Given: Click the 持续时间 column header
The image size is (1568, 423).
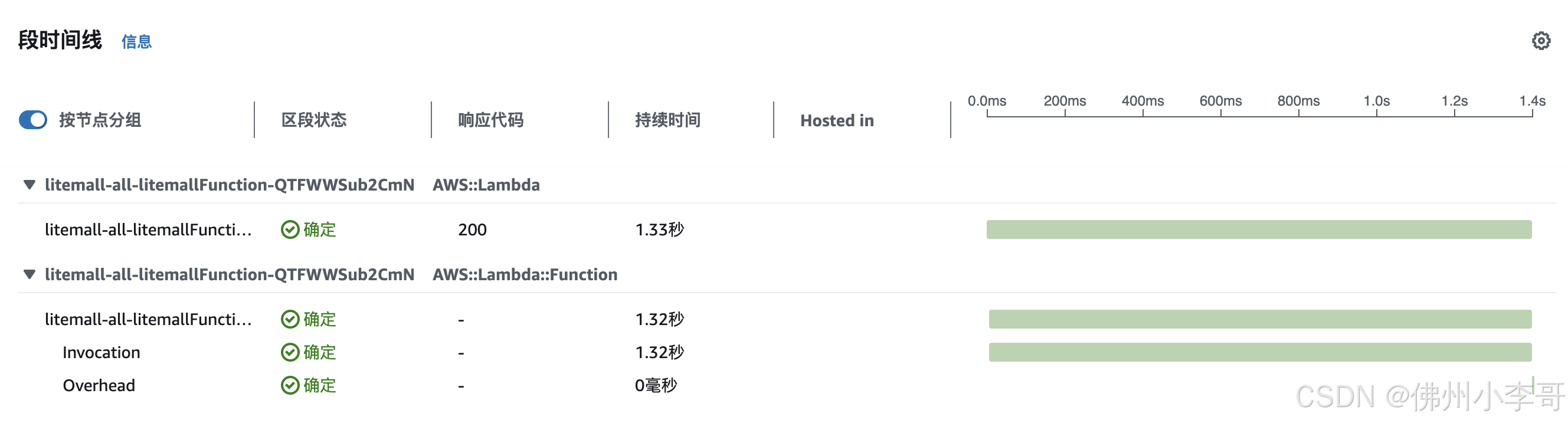Looking at the screenshot, I should (667, 120).
